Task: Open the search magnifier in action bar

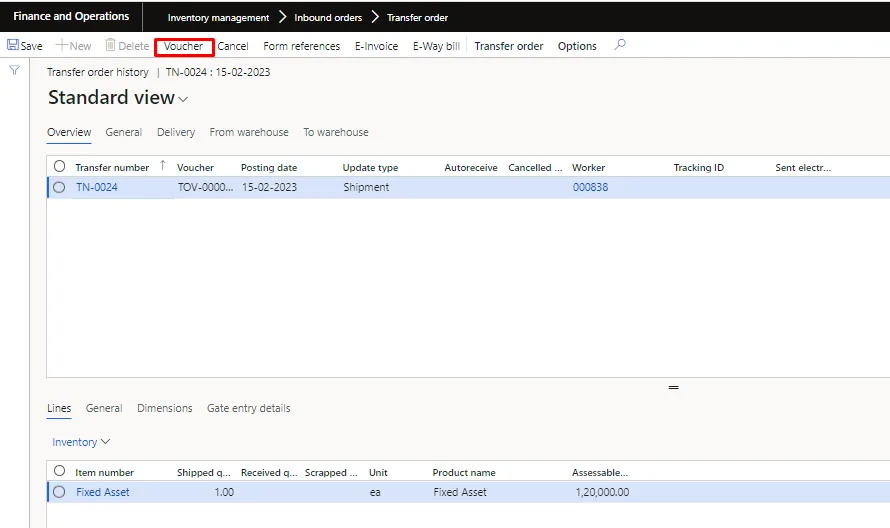Action: coord(620,44)
